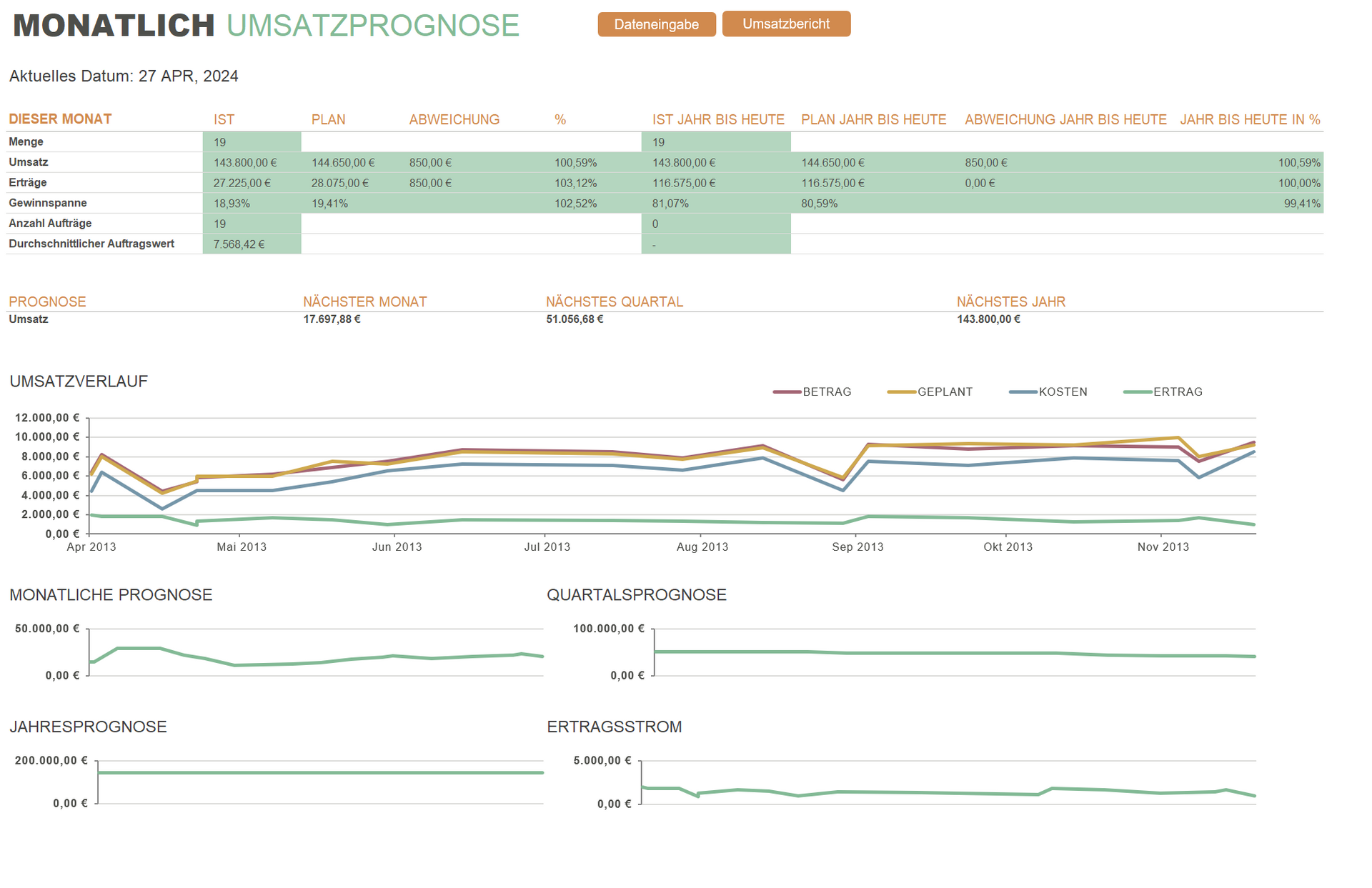Select Erträge PLAN cell 28.075,00 €
Viewport: 1372px width, 888px height.
point(340,184)
